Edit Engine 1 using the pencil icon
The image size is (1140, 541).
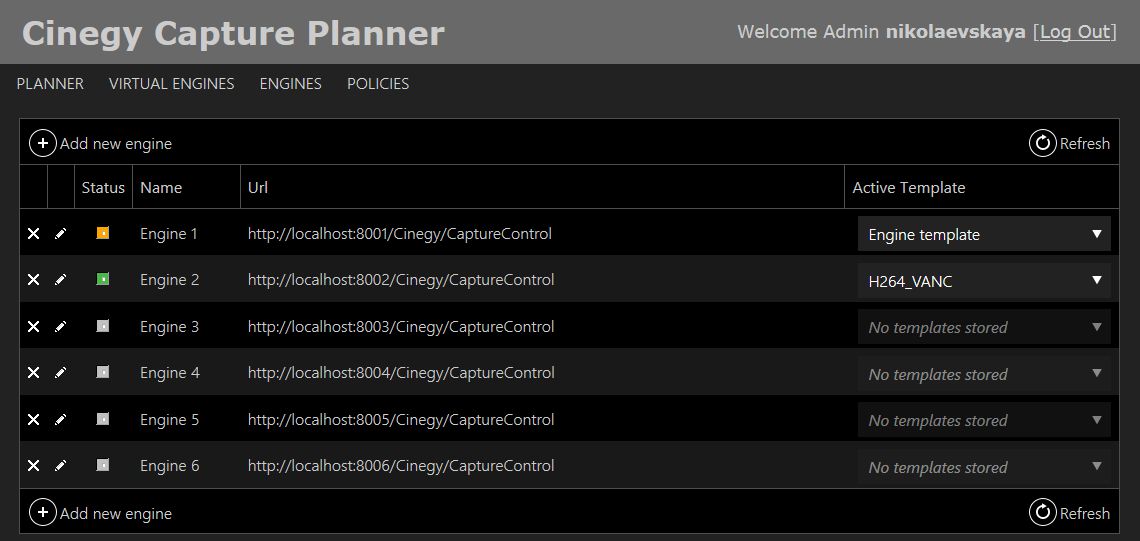pyautogui.click(x=60, y=233)
